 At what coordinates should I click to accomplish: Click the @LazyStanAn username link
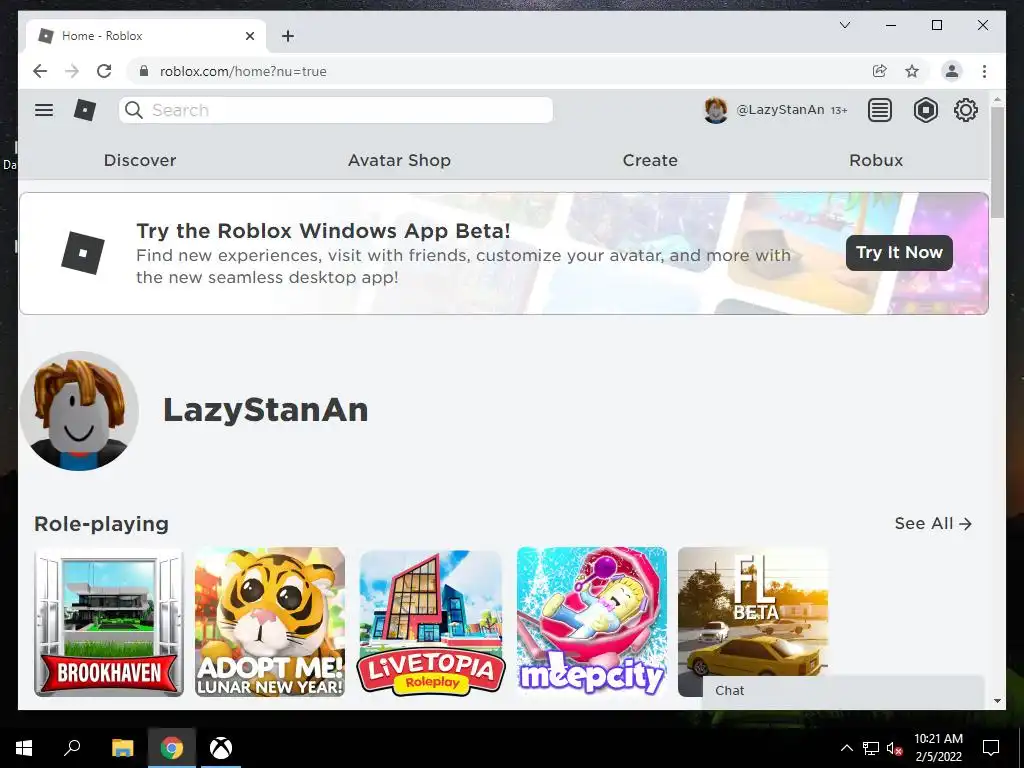coord(780,110)
